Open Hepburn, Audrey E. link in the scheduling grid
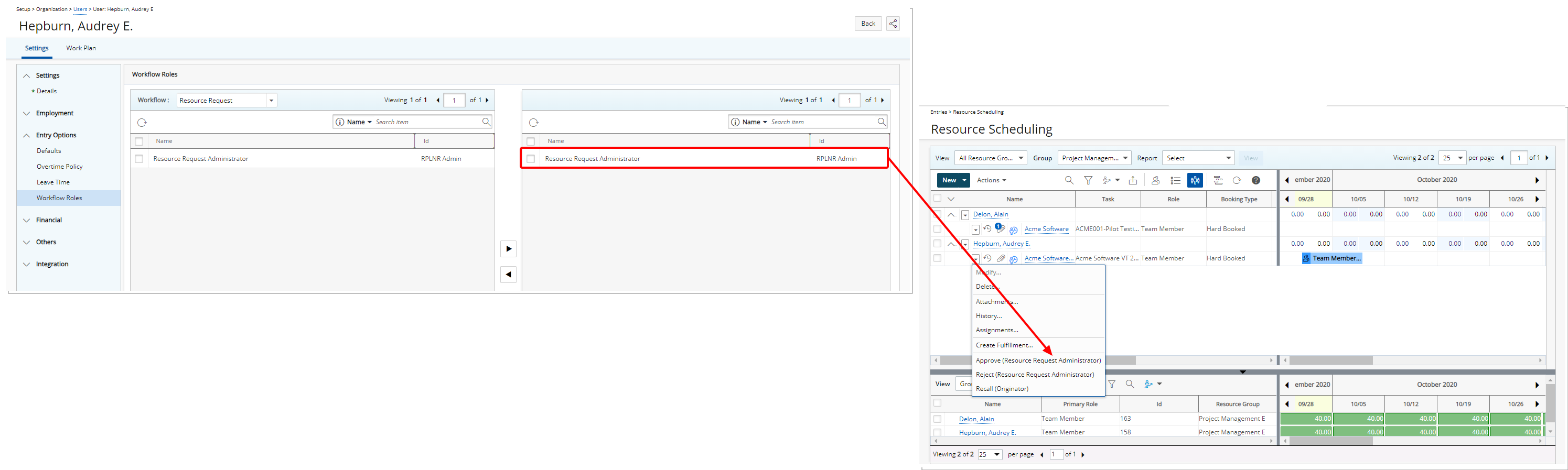Screen dimensions: 1568x470 [1001, 243]
